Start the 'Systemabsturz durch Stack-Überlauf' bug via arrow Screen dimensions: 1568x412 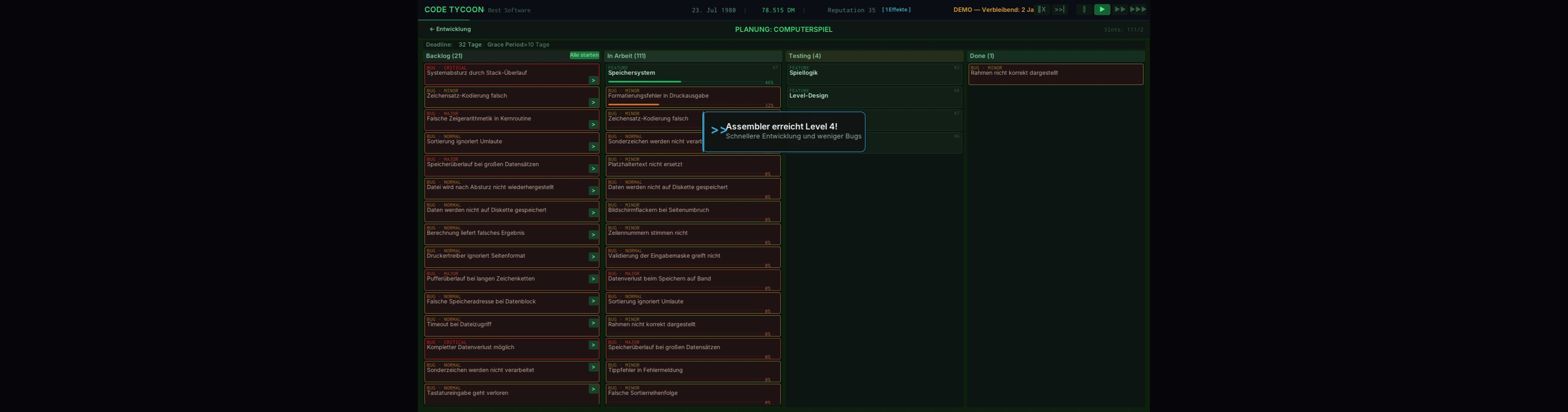[x=593, y=80]
